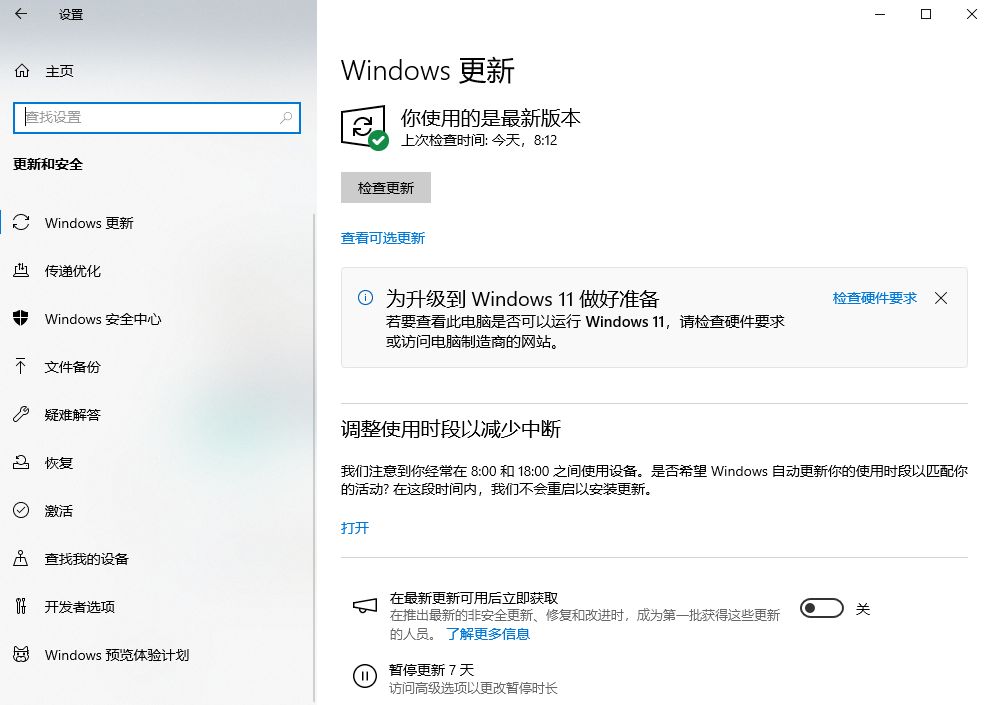
Task: Click the search magnifier icon
Action: (286, 117)
